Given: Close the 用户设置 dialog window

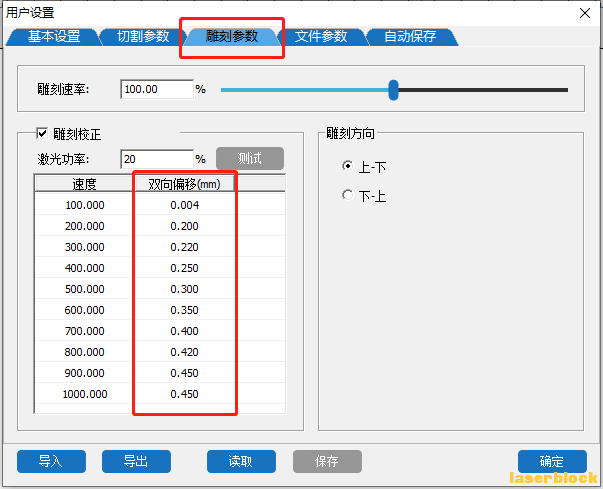Looking at the screenshot, I should [x=584, y=12].
